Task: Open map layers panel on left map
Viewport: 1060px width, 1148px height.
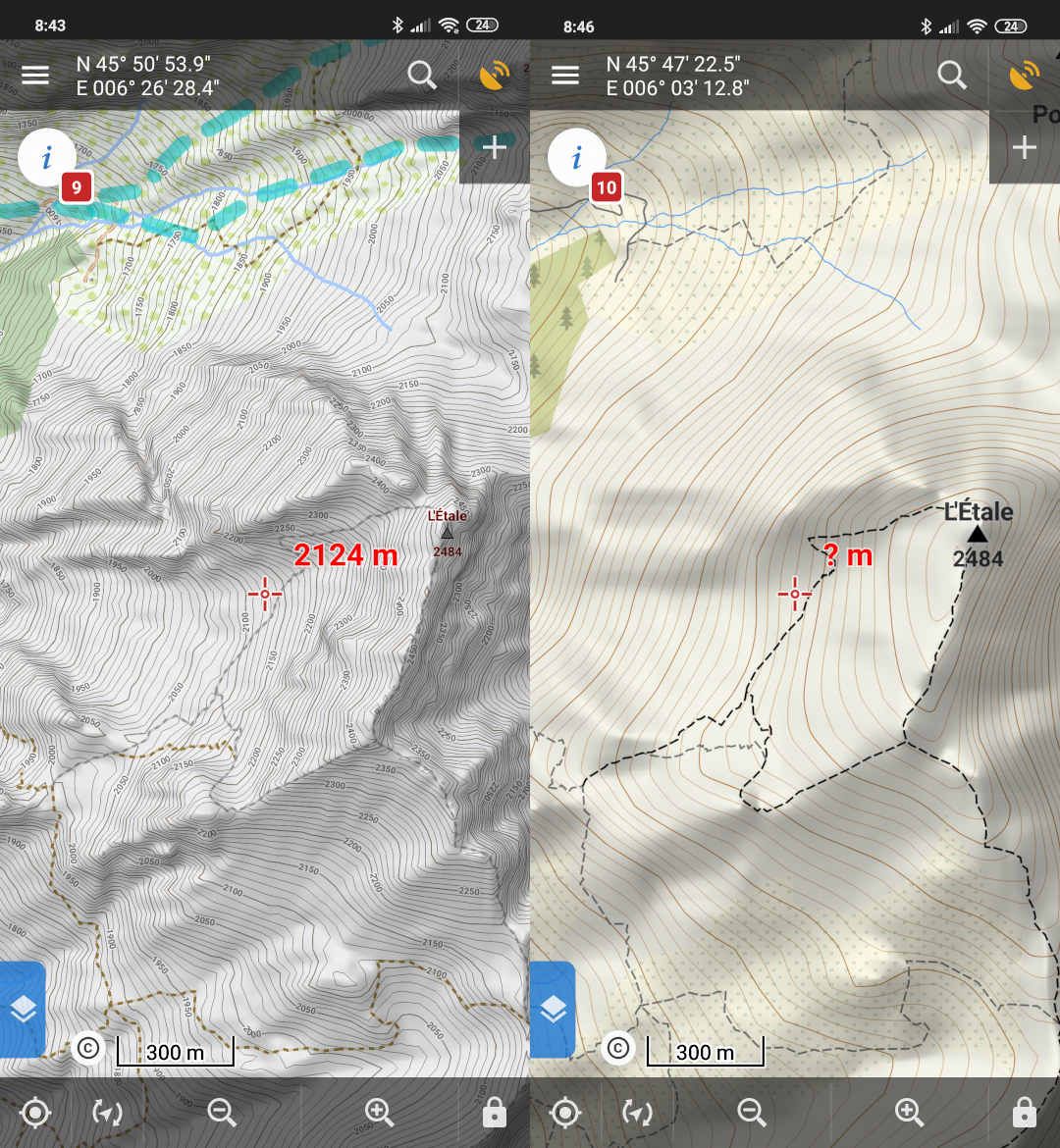Action: [23, 1009]
